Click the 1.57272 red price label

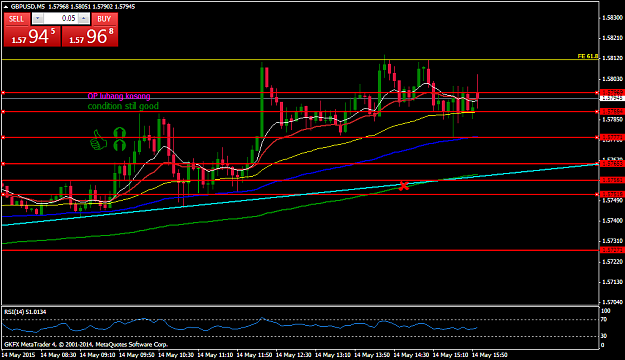(612, 250)
